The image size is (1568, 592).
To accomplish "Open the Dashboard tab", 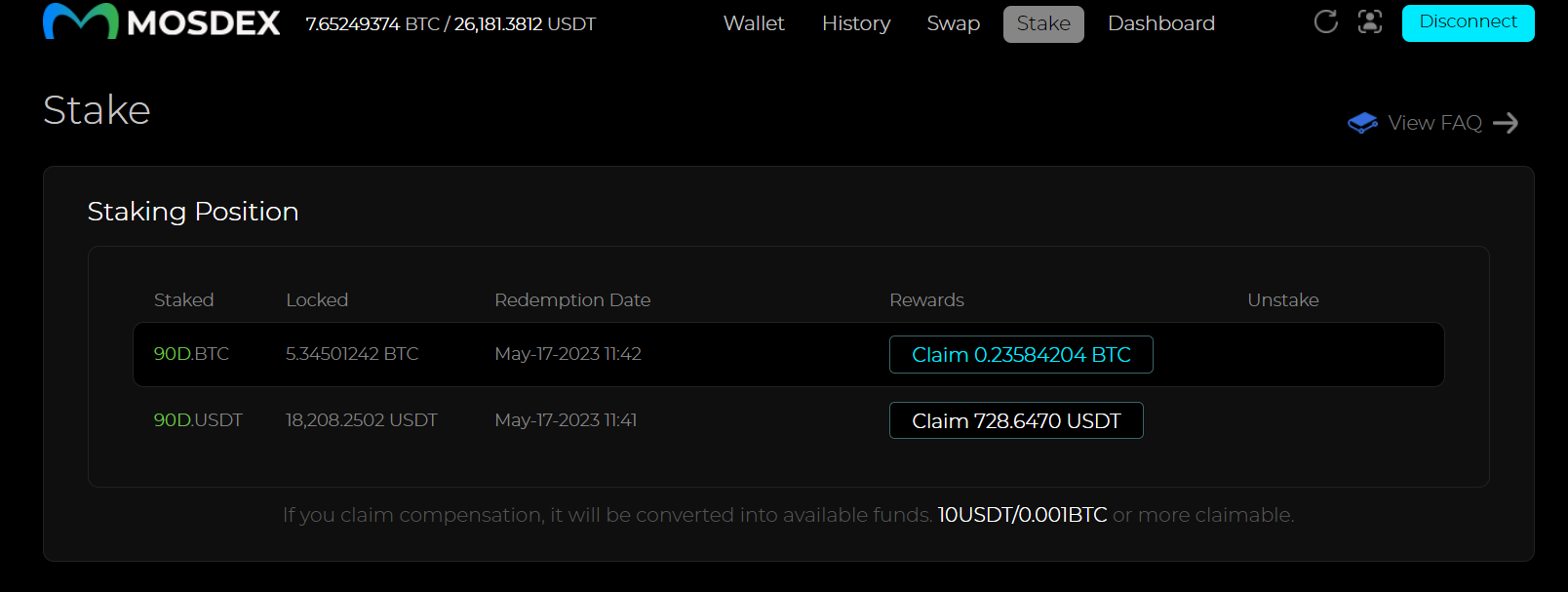I will point(1161,23).
